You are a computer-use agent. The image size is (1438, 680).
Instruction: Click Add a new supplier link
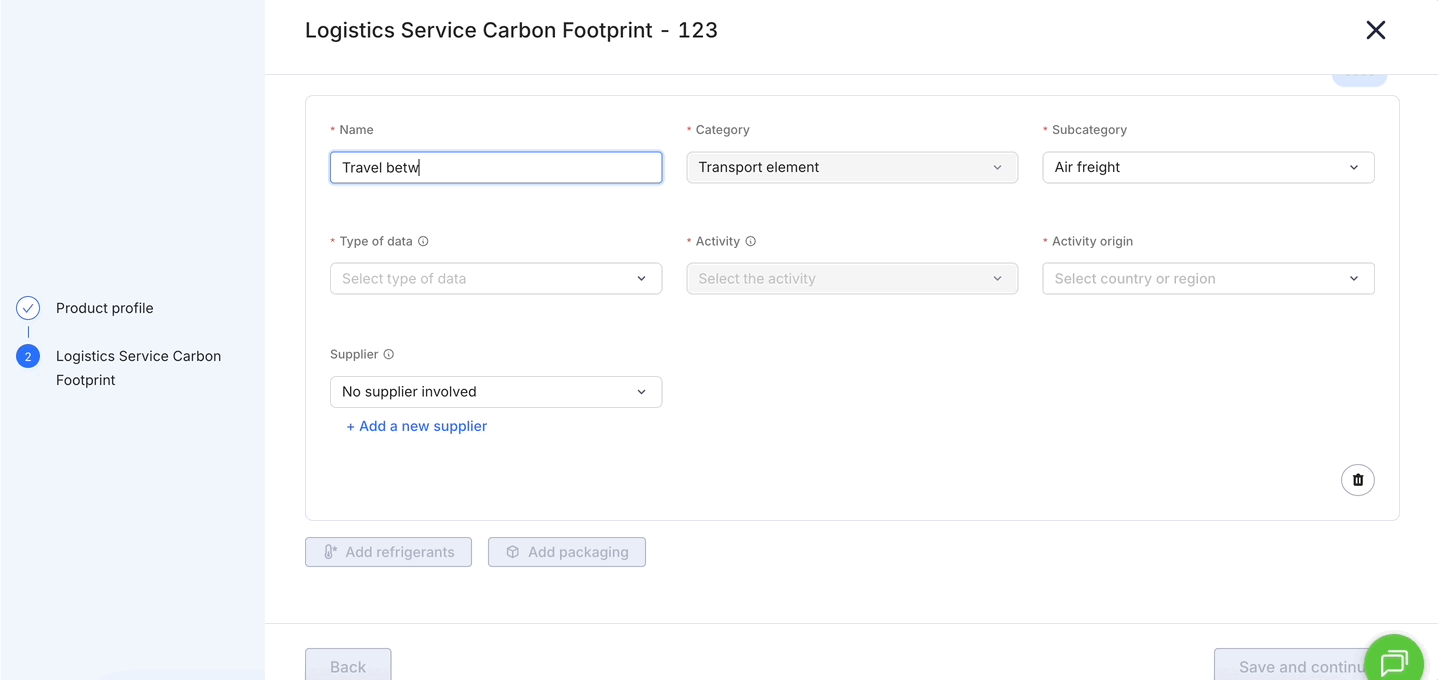pos(416,426)
